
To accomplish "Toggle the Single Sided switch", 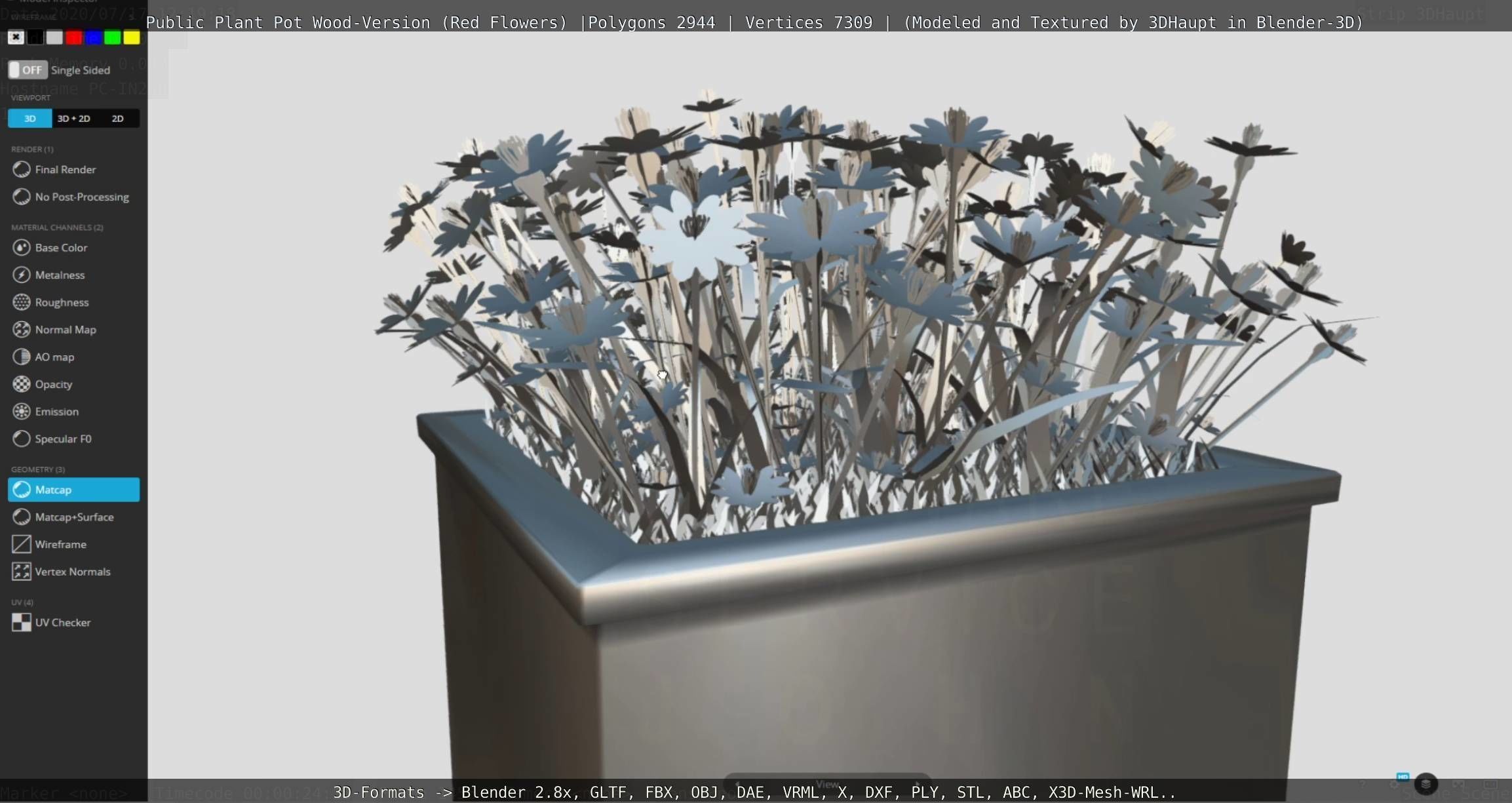I will [x=28, y=70].
